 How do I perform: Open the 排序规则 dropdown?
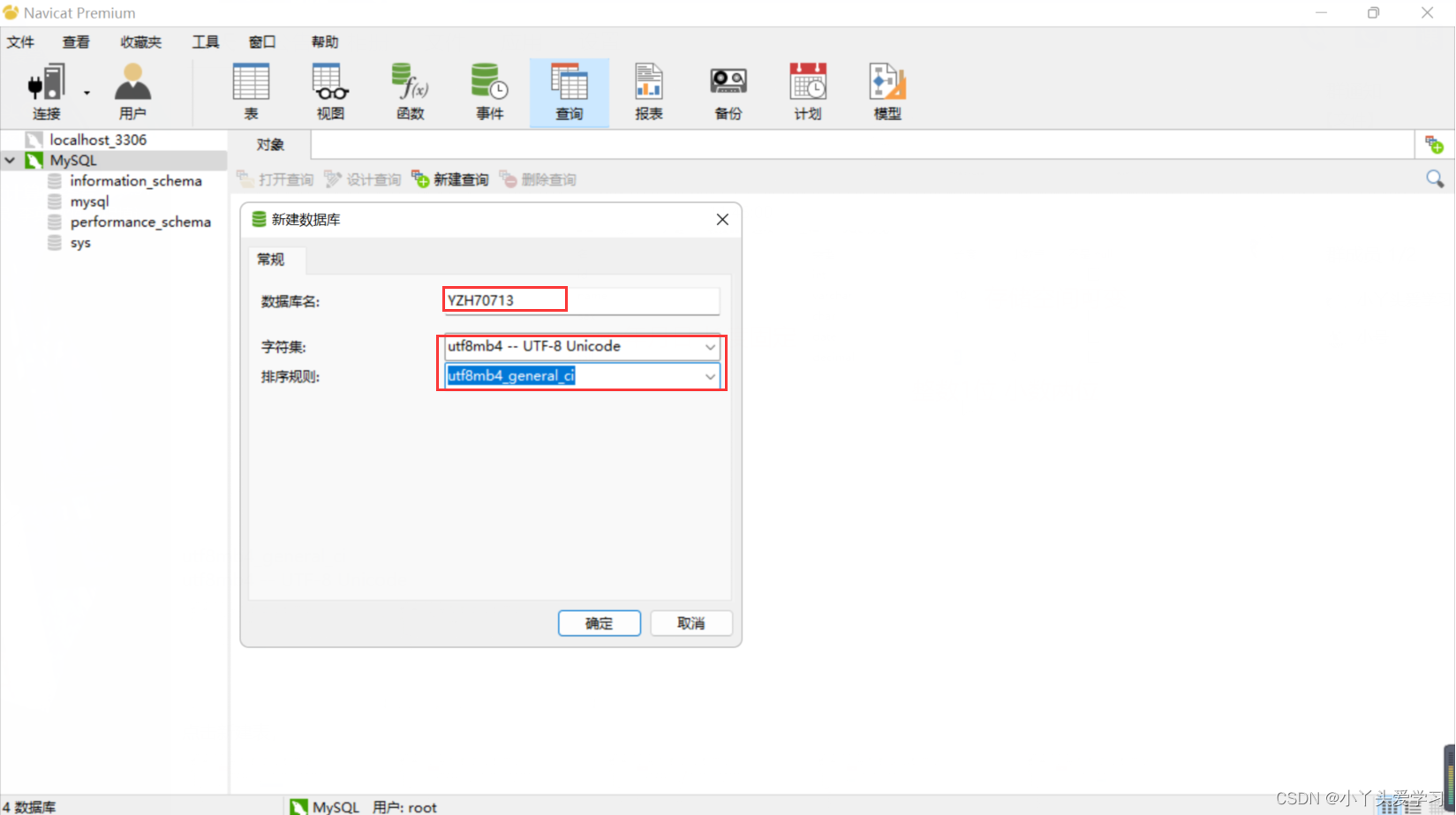click(x=709, y=377)
